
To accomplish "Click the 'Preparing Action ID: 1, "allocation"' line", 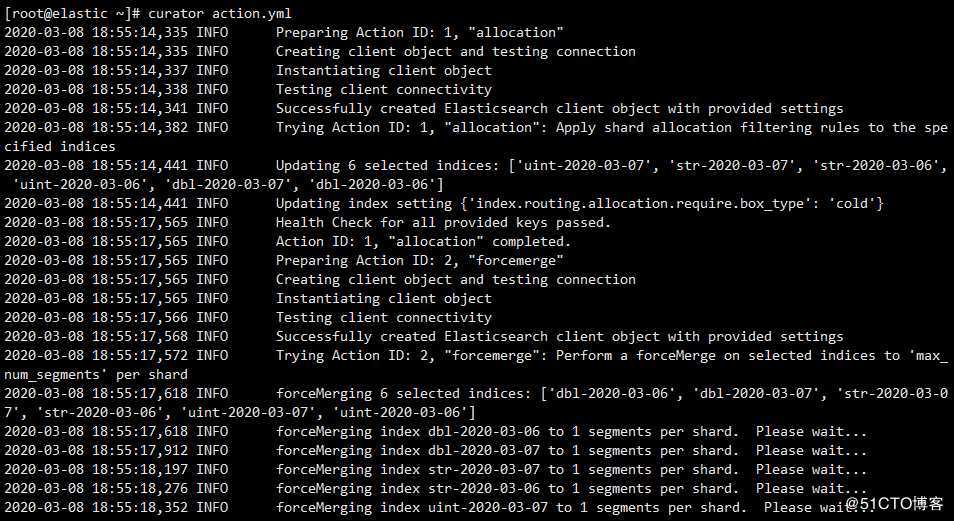I will tap(420, 32).
